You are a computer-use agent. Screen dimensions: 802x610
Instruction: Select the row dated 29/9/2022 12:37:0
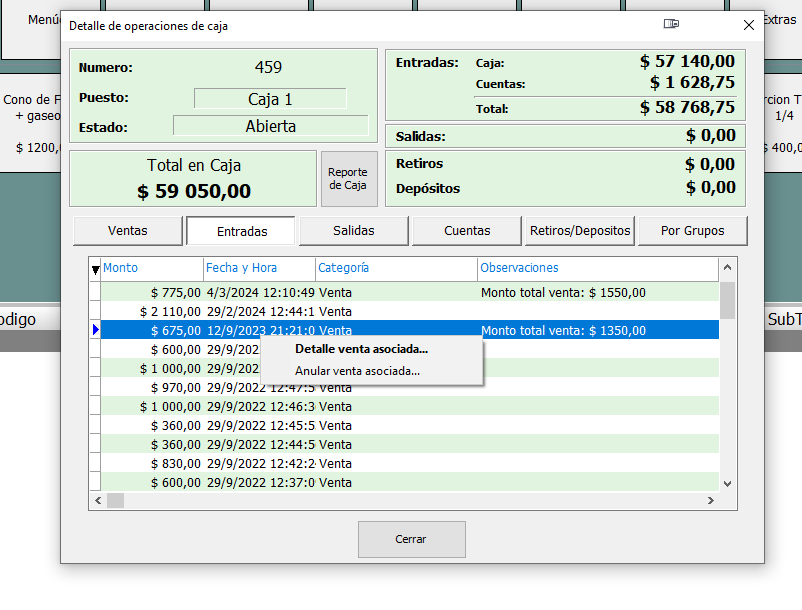point(409,482)
